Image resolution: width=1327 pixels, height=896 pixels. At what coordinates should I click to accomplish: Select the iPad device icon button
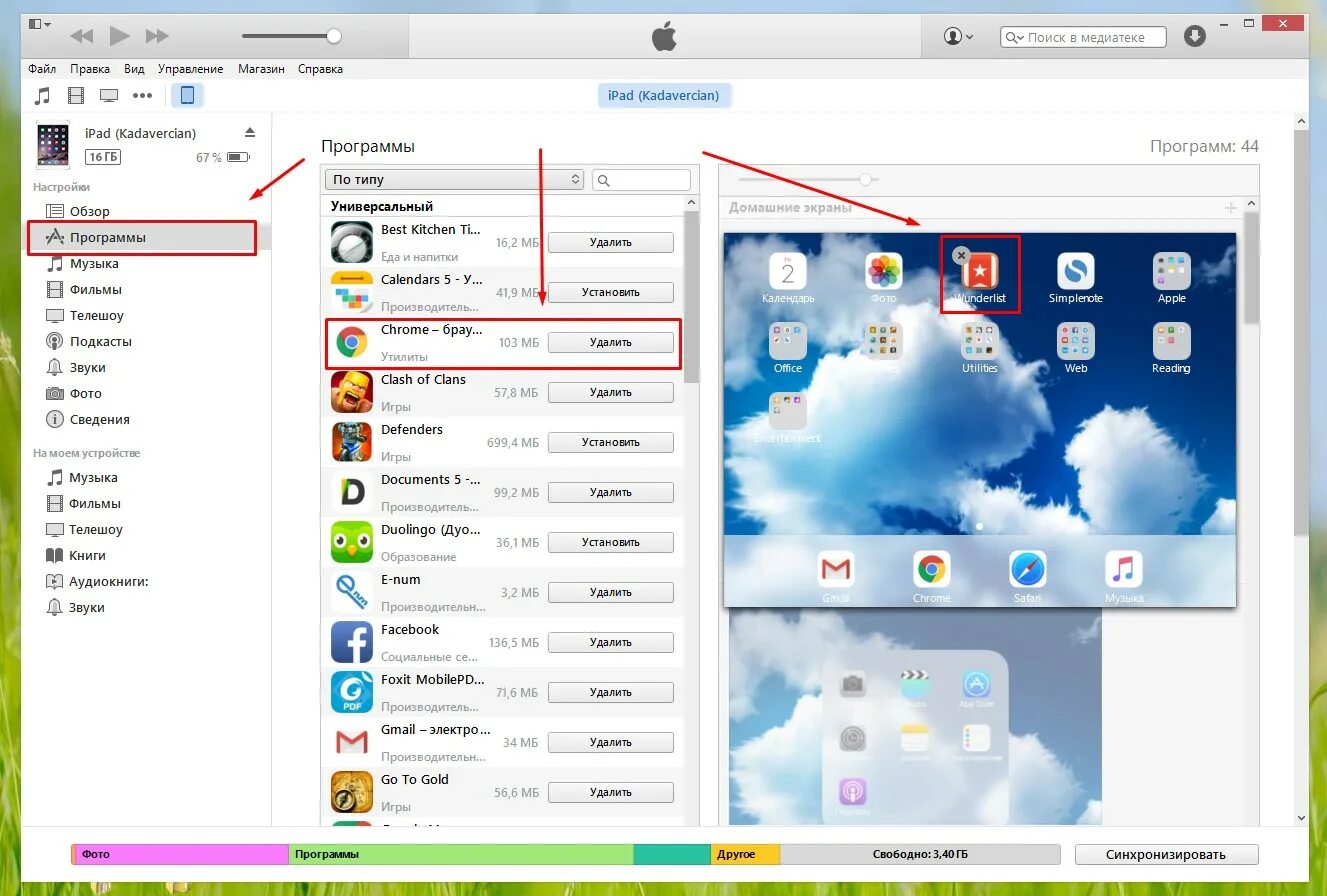pyautogui.click(x=187, y=96)
